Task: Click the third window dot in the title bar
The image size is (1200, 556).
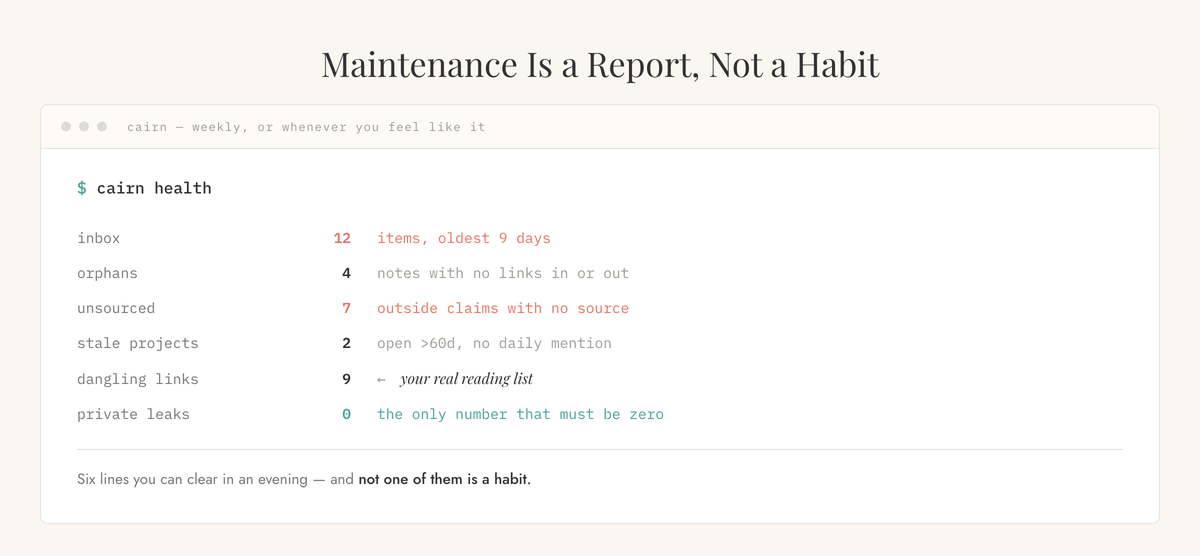Action: click(x=102, y=127)
